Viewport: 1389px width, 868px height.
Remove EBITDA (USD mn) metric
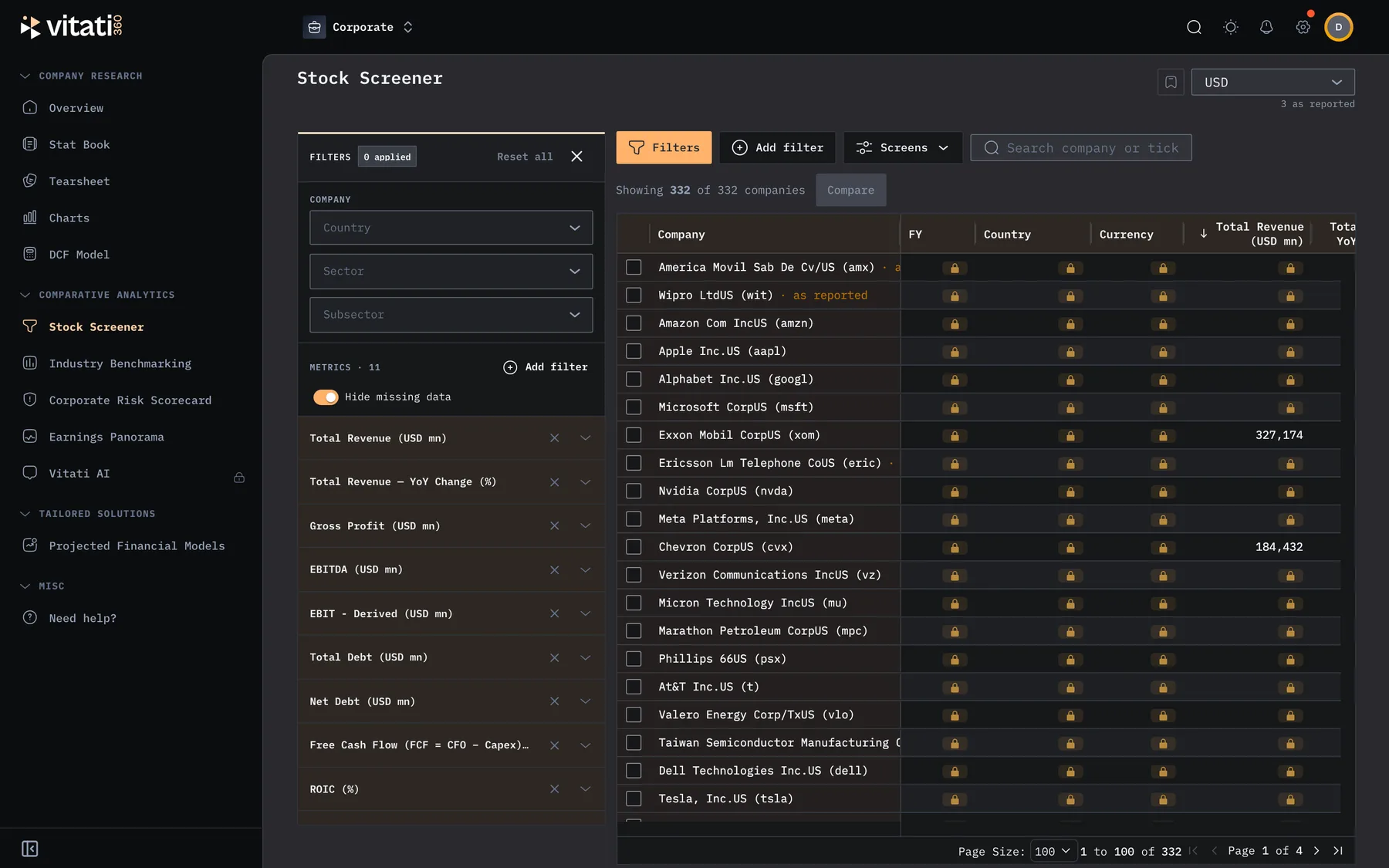pos(554,570)
